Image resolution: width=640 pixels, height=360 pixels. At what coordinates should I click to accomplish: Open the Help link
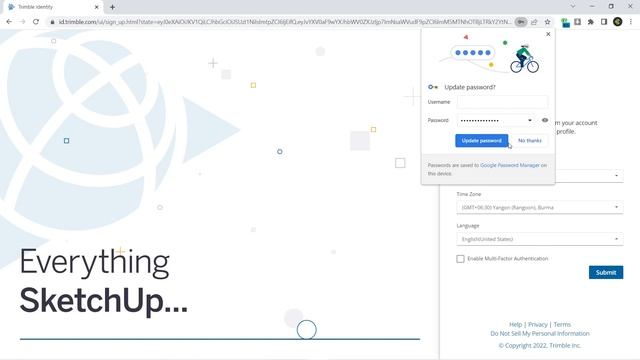(x=516, y=324)
